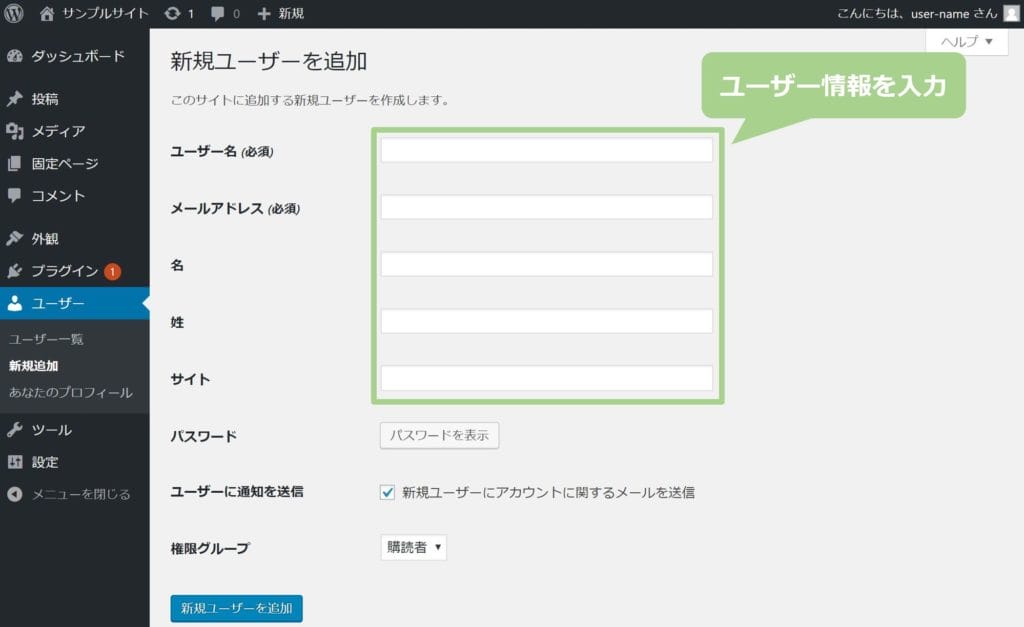This screenshot has height=627, width=1024.
Task: Collapse the sidebar with メニューを閉じる
Action: (x=80, y=494)
